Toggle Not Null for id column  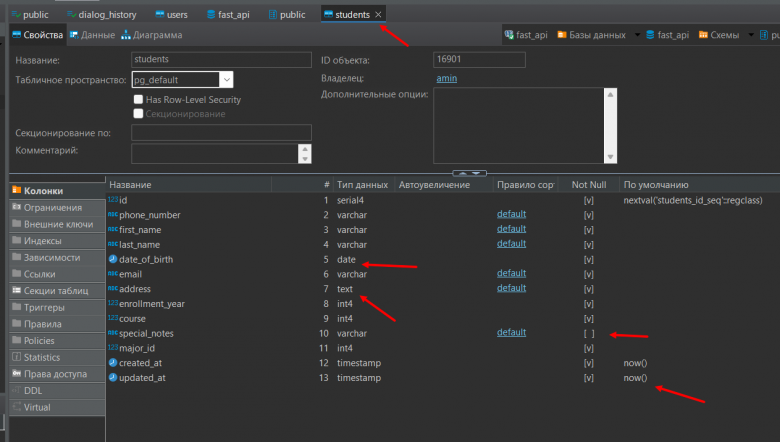click(x=589, y=200)
